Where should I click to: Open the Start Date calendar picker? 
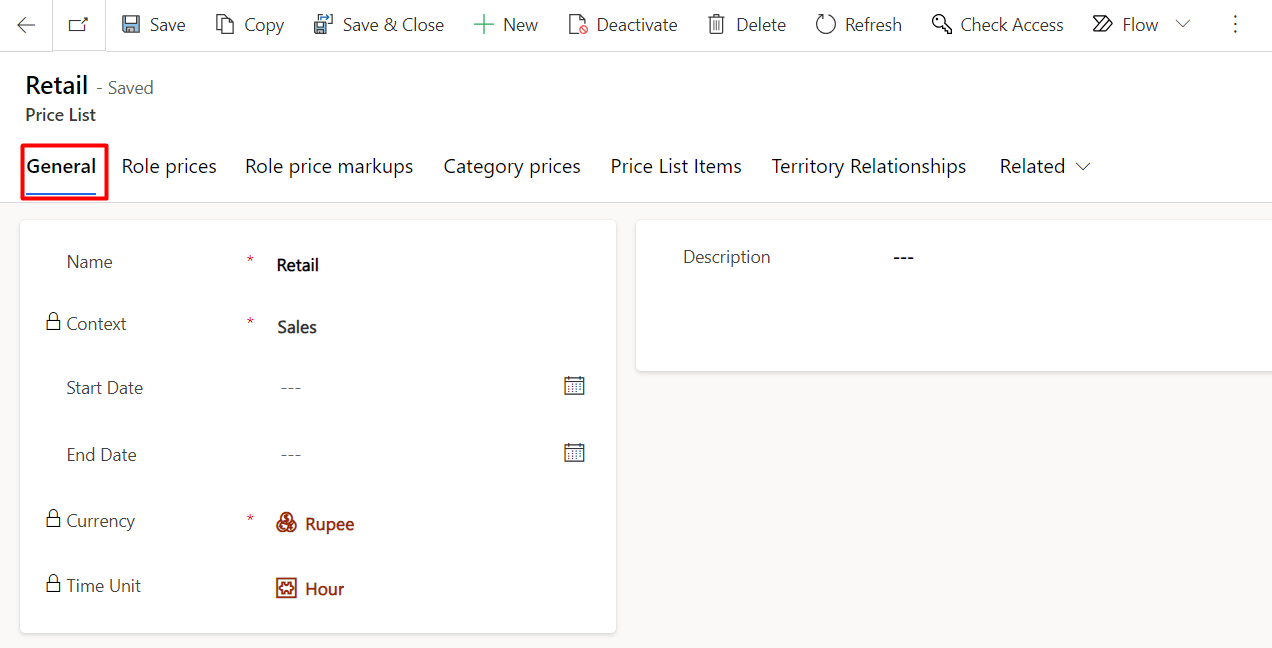574,384
